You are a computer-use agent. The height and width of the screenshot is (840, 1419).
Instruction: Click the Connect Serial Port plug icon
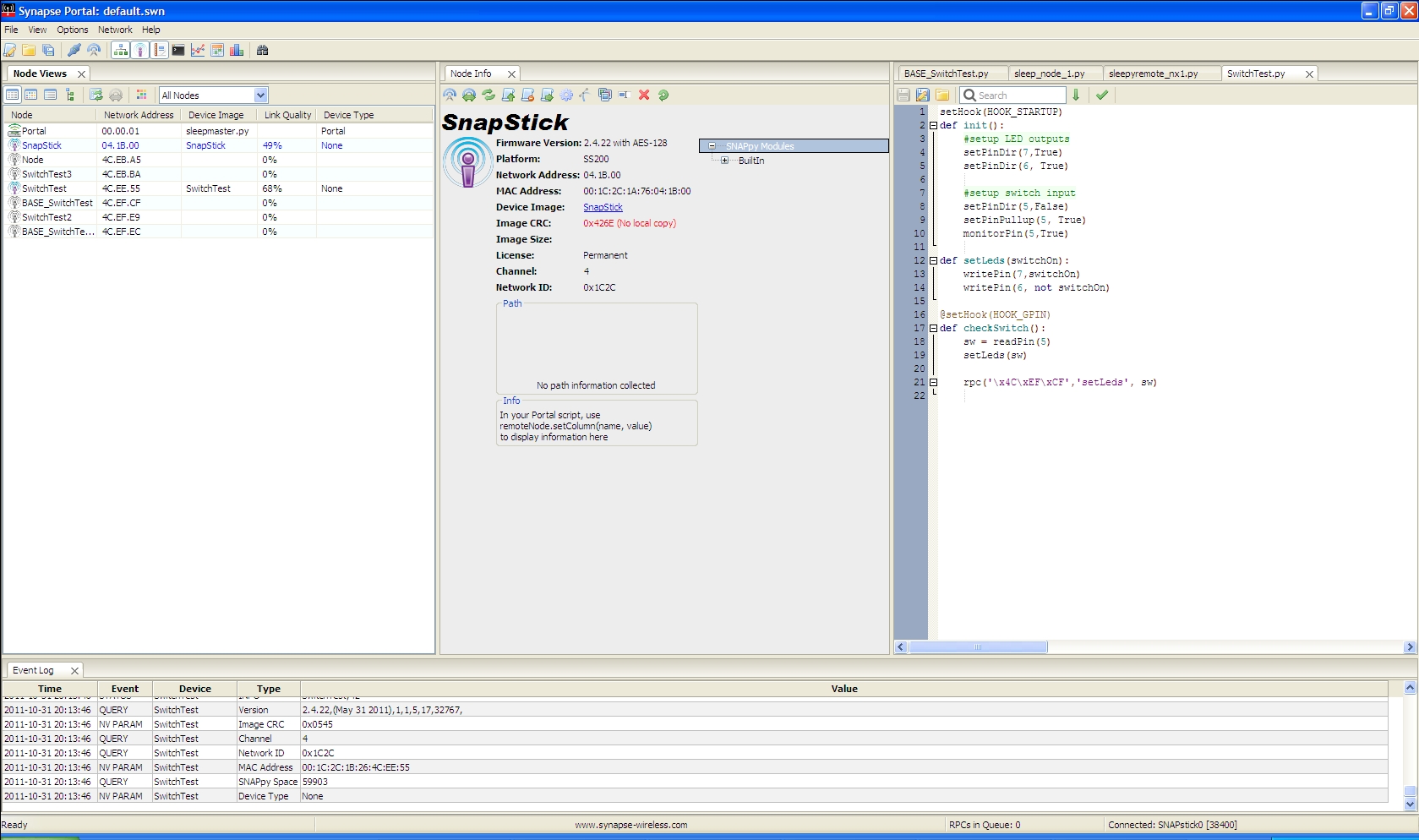pyautogui.click(x=74, y=51)
